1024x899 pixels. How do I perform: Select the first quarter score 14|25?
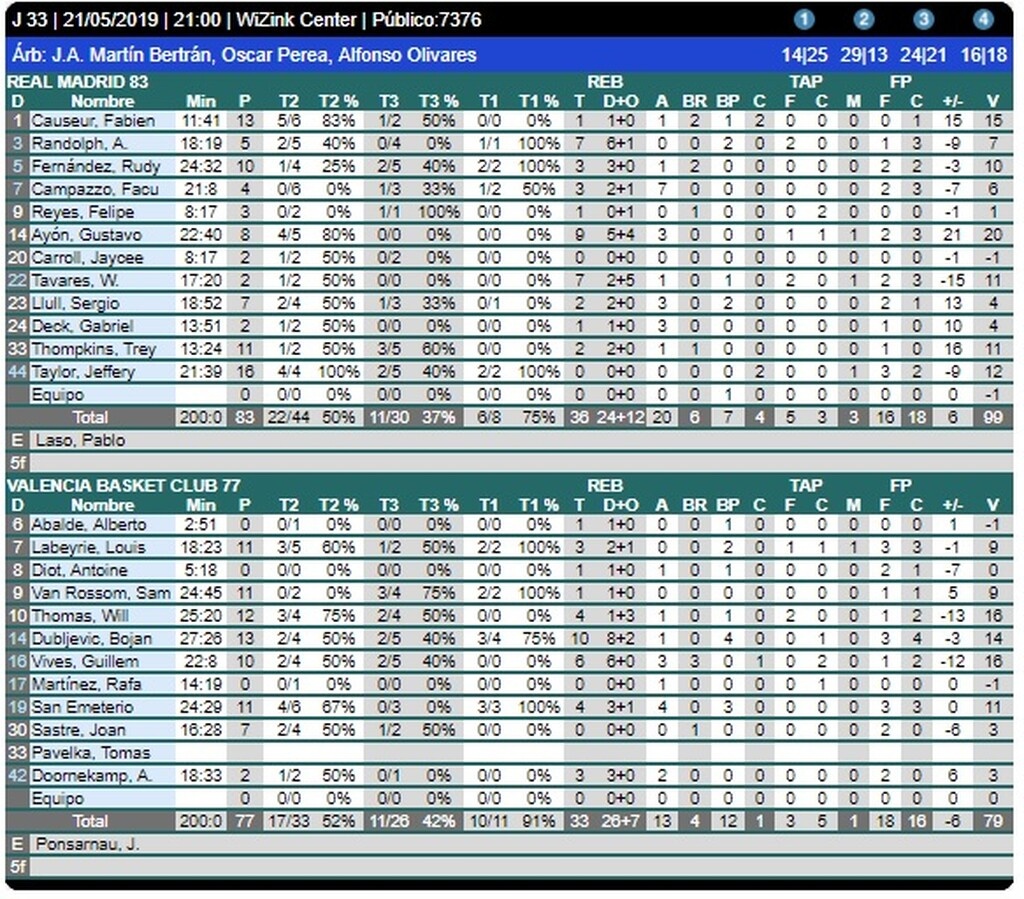[804, 55]
